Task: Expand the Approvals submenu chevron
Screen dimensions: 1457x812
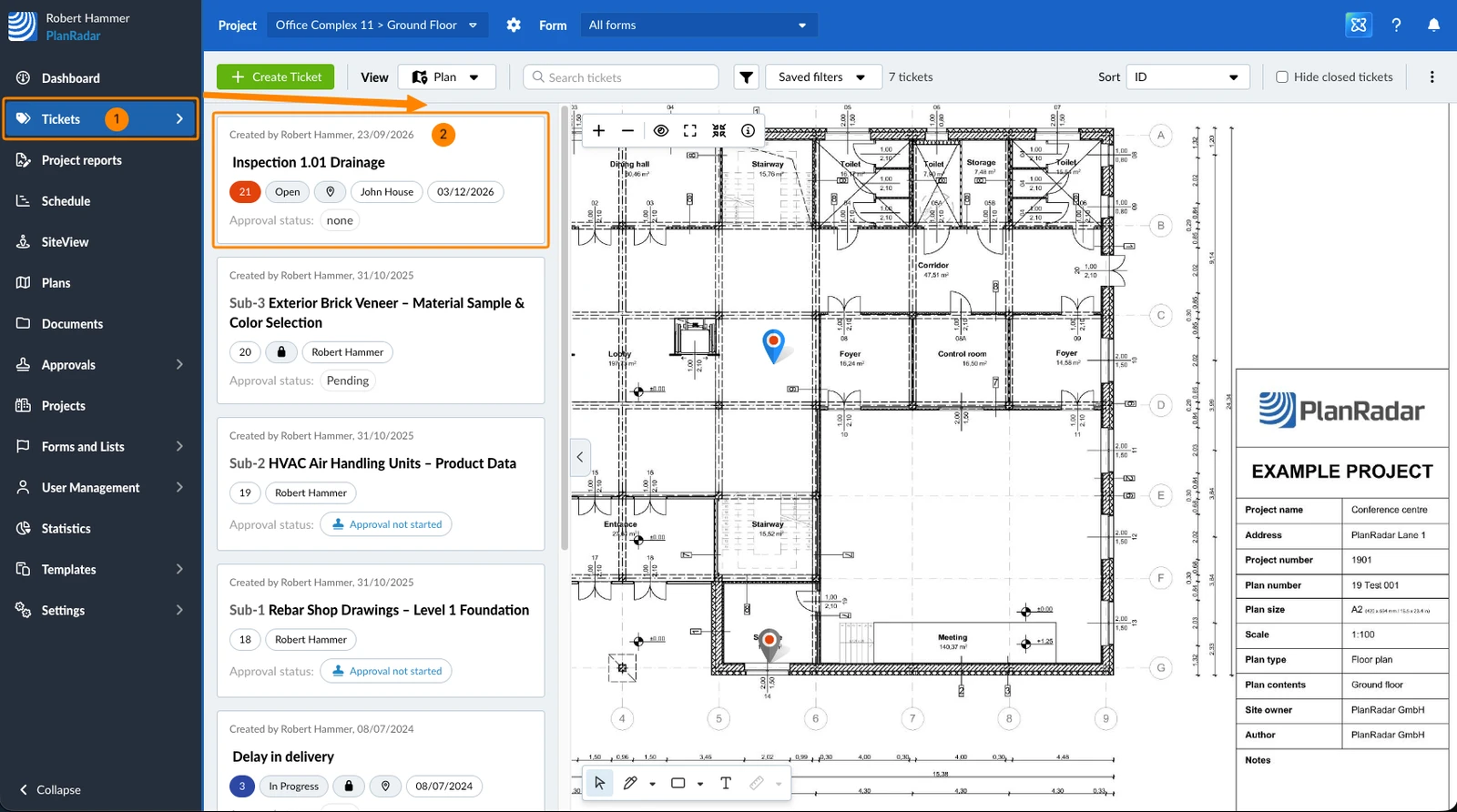Action: pos(179,364)
